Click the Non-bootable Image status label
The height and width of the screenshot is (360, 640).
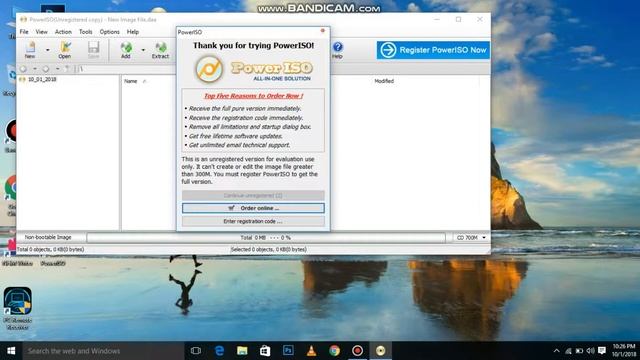pyautogui.click(x=48, y=237)
